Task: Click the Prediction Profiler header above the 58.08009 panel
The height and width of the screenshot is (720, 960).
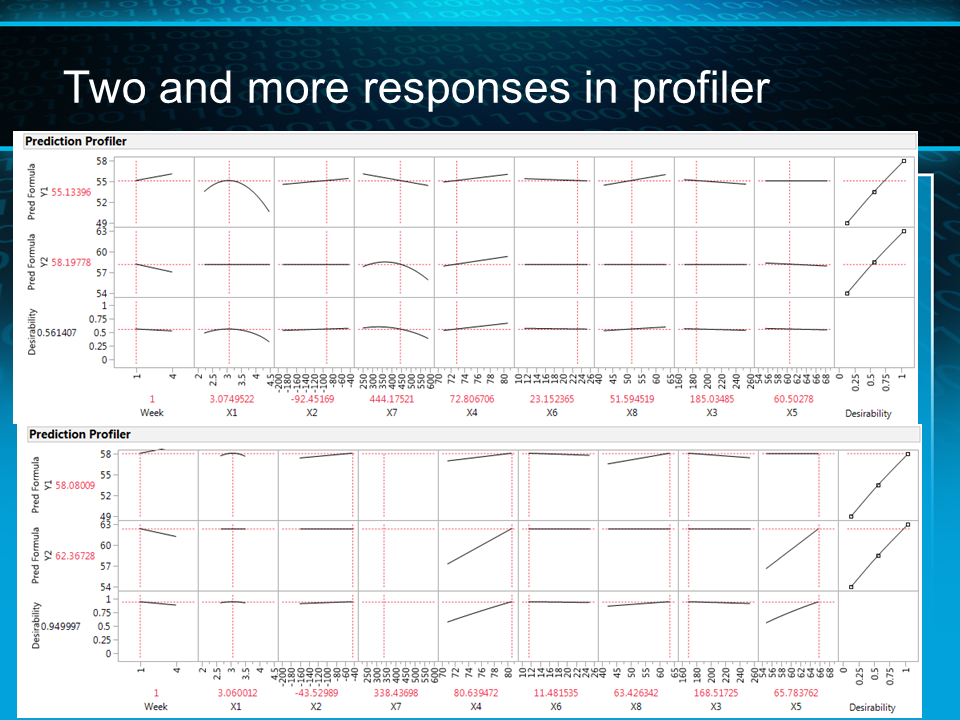Action: [80, 435]
